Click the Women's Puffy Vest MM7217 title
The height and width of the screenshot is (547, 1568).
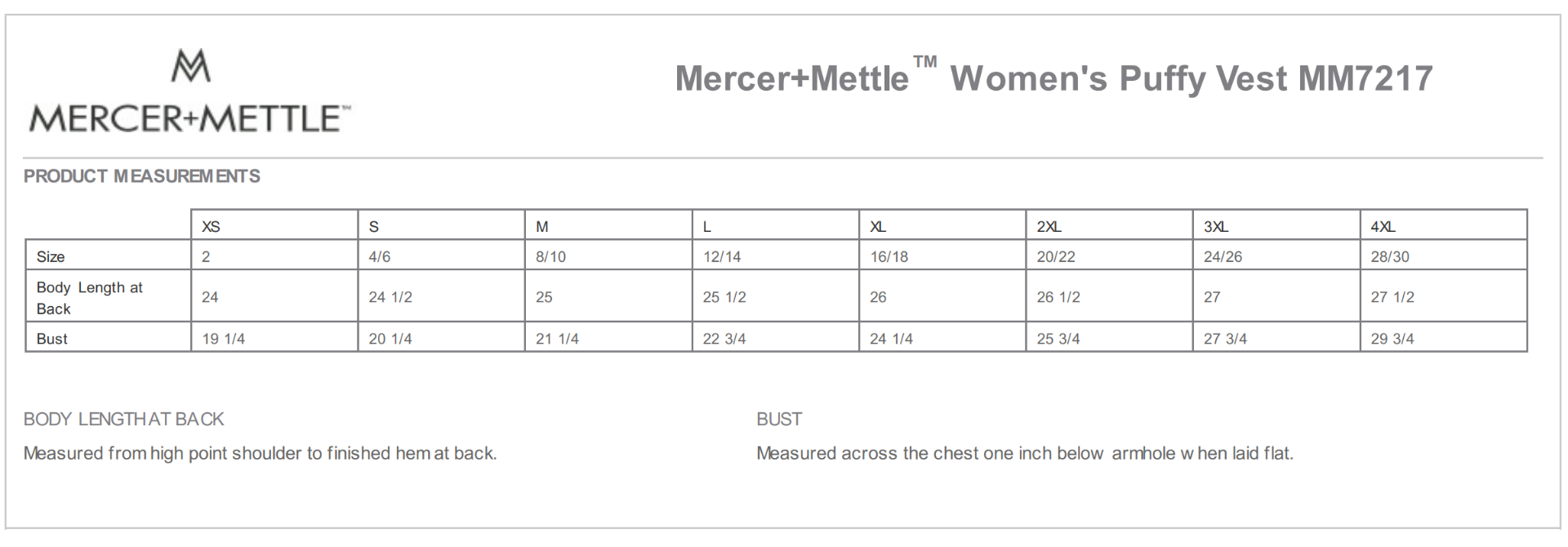[1053, 78]
